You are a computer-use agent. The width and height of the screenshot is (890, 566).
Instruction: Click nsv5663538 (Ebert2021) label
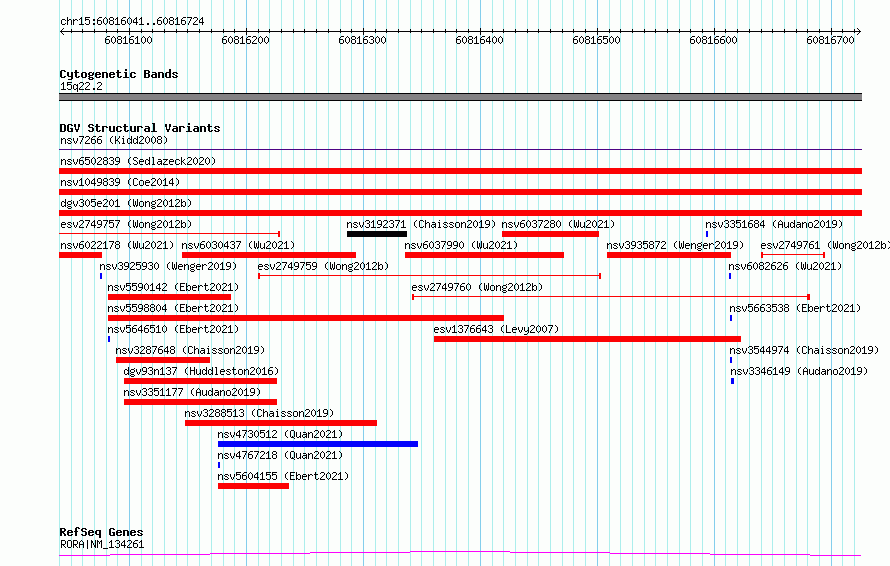[x=795, y=308]
